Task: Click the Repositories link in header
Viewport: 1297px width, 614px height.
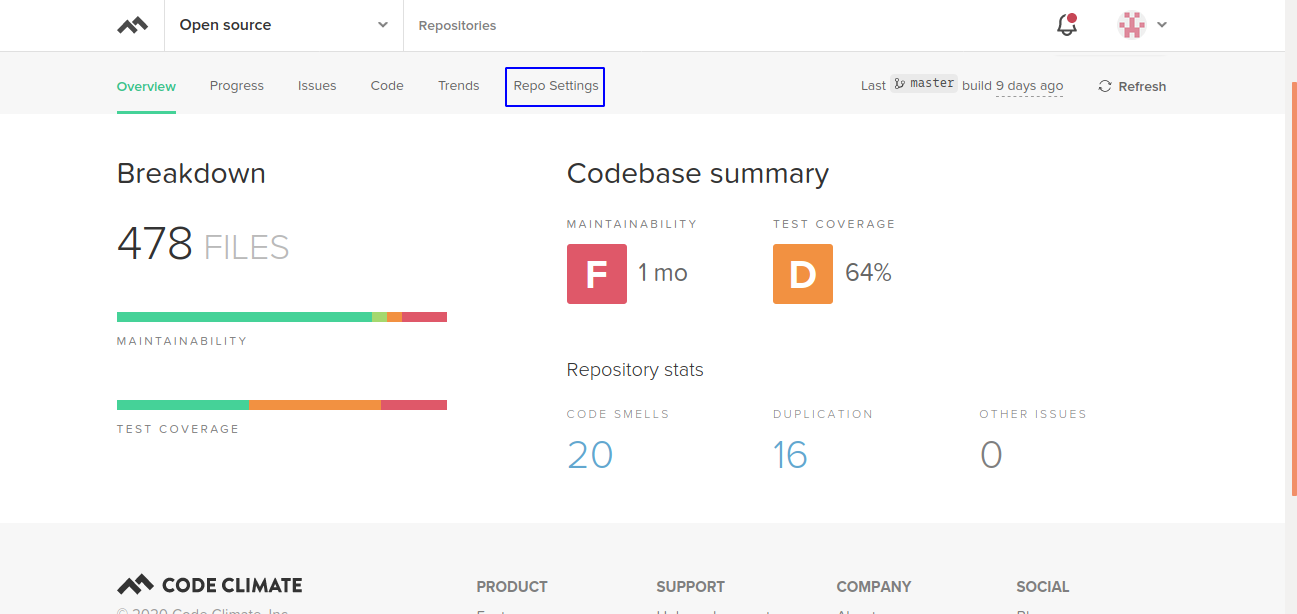Action: click(457, 26)
